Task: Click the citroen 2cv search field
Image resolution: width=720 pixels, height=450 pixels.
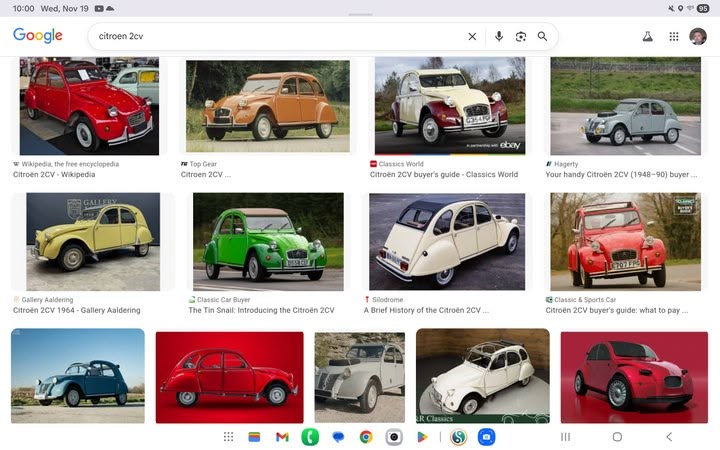Action: pos(270,37)
